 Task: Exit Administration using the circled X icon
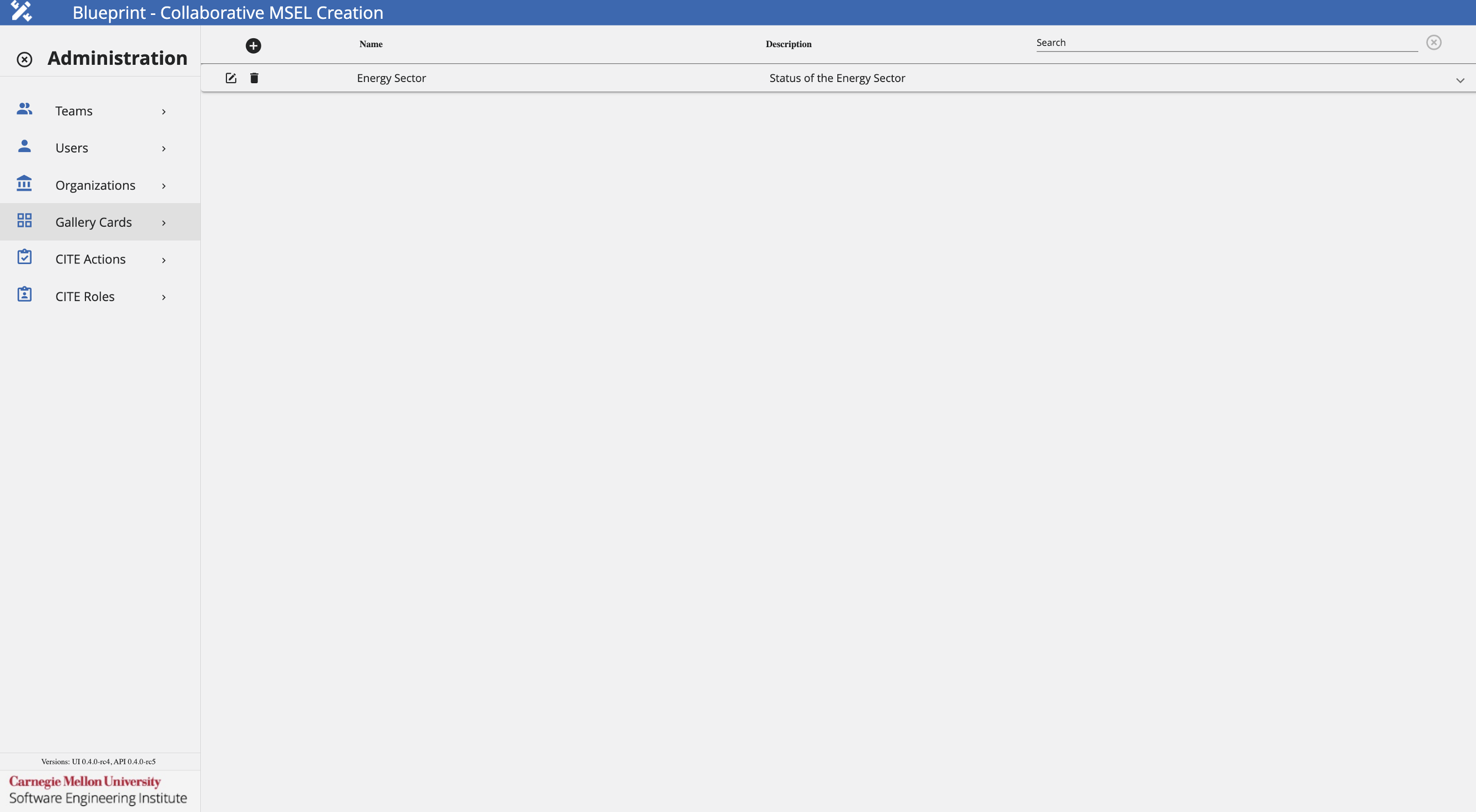click(x=24, y=59)
